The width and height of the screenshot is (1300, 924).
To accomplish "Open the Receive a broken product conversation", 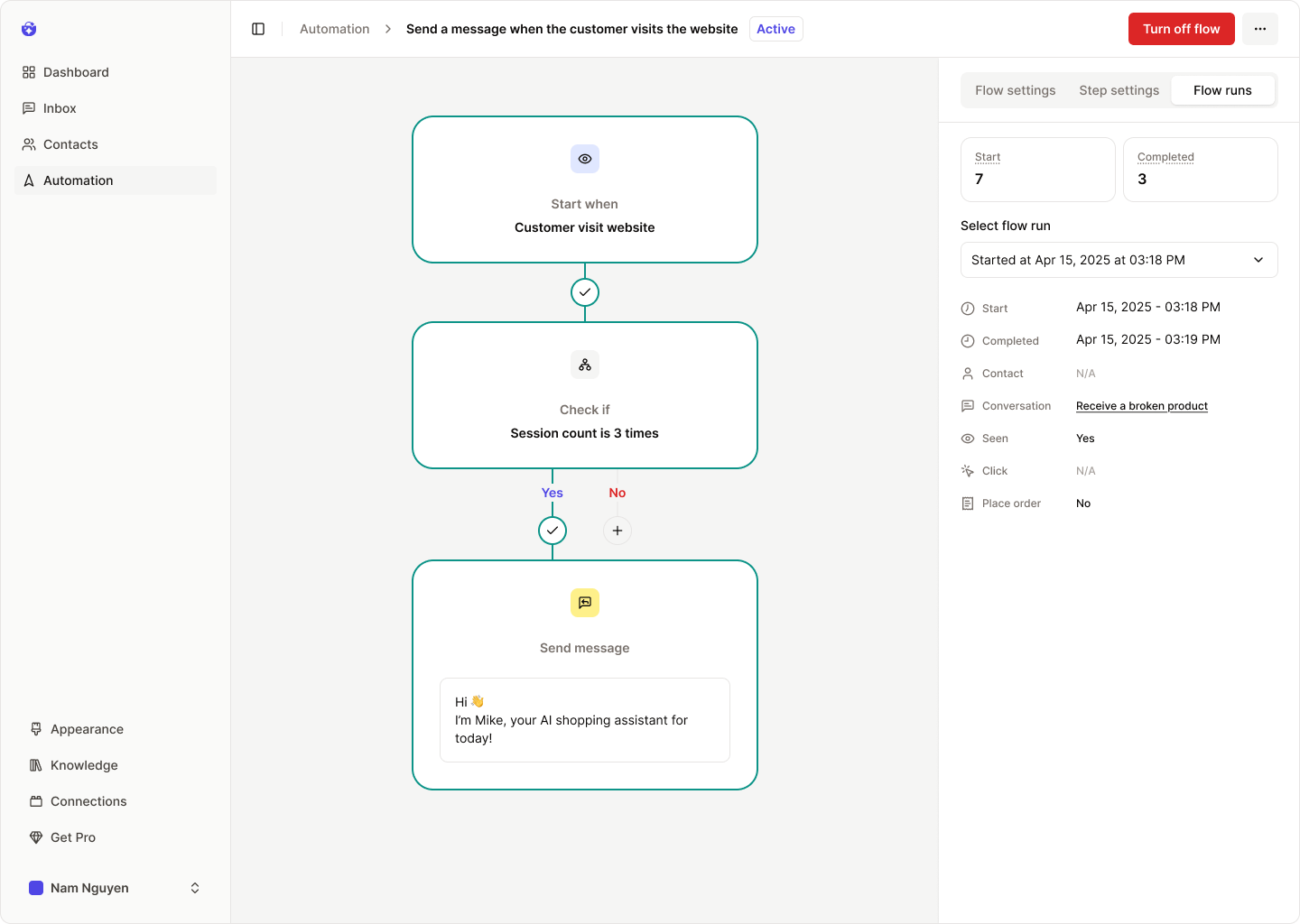I will [1141, 406].
